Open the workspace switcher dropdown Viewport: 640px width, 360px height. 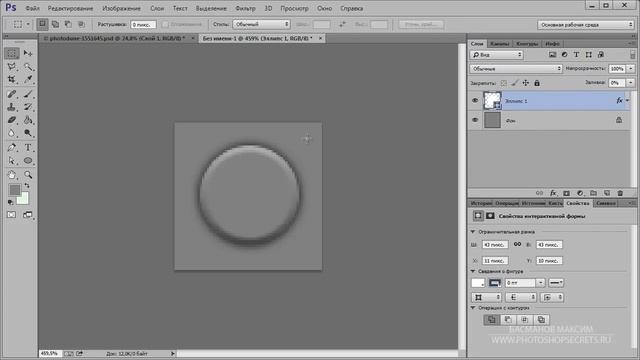click(586, 24)
